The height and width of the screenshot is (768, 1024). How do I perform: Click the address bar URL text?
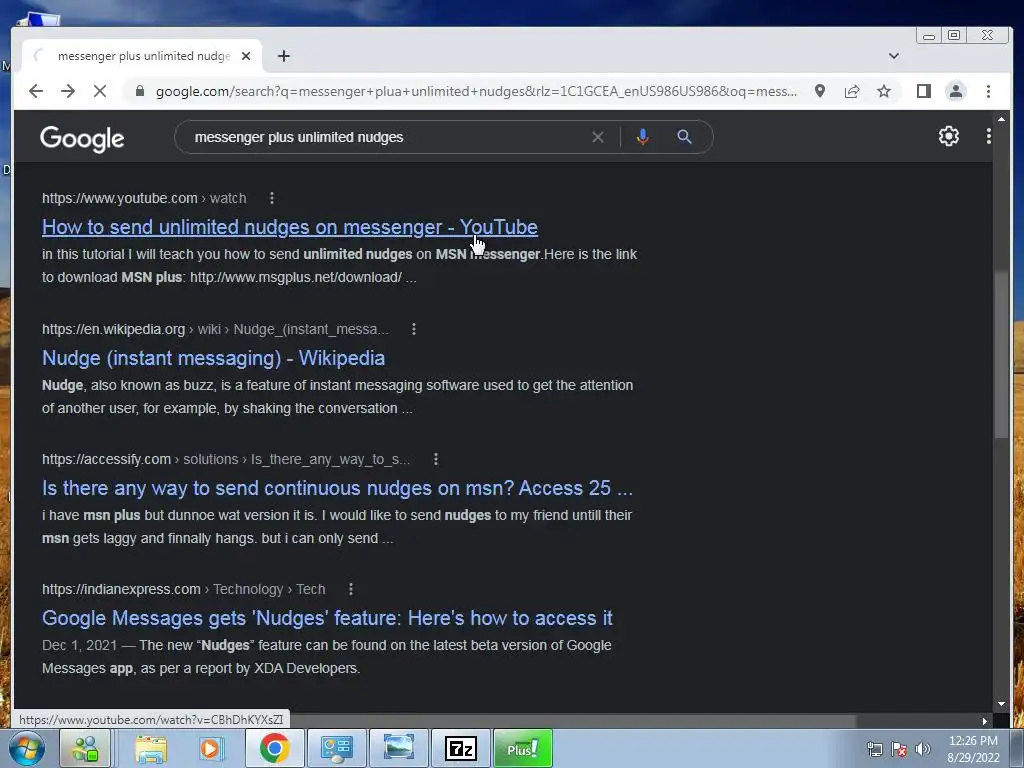pyautogui.click(x=476, y=91)
